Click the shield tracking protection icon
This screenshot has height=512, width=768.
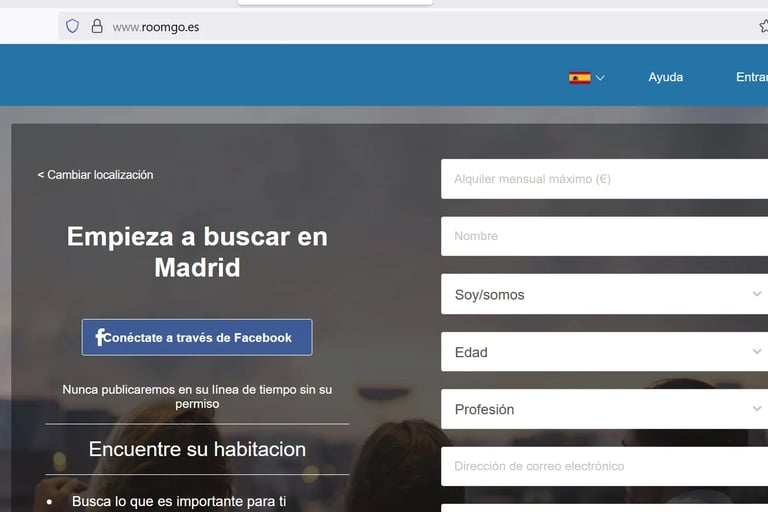72,26
